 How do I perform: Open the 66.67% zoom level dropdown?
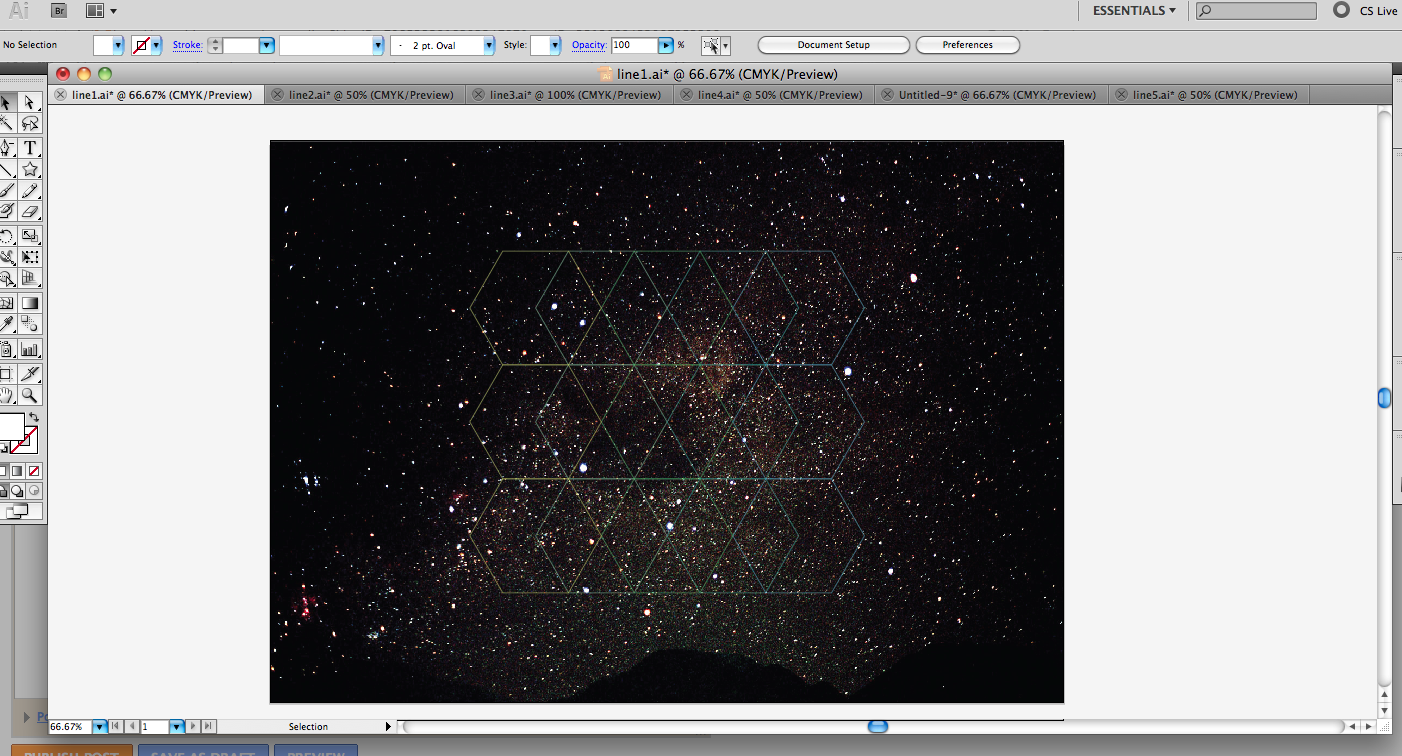(99, 727)
